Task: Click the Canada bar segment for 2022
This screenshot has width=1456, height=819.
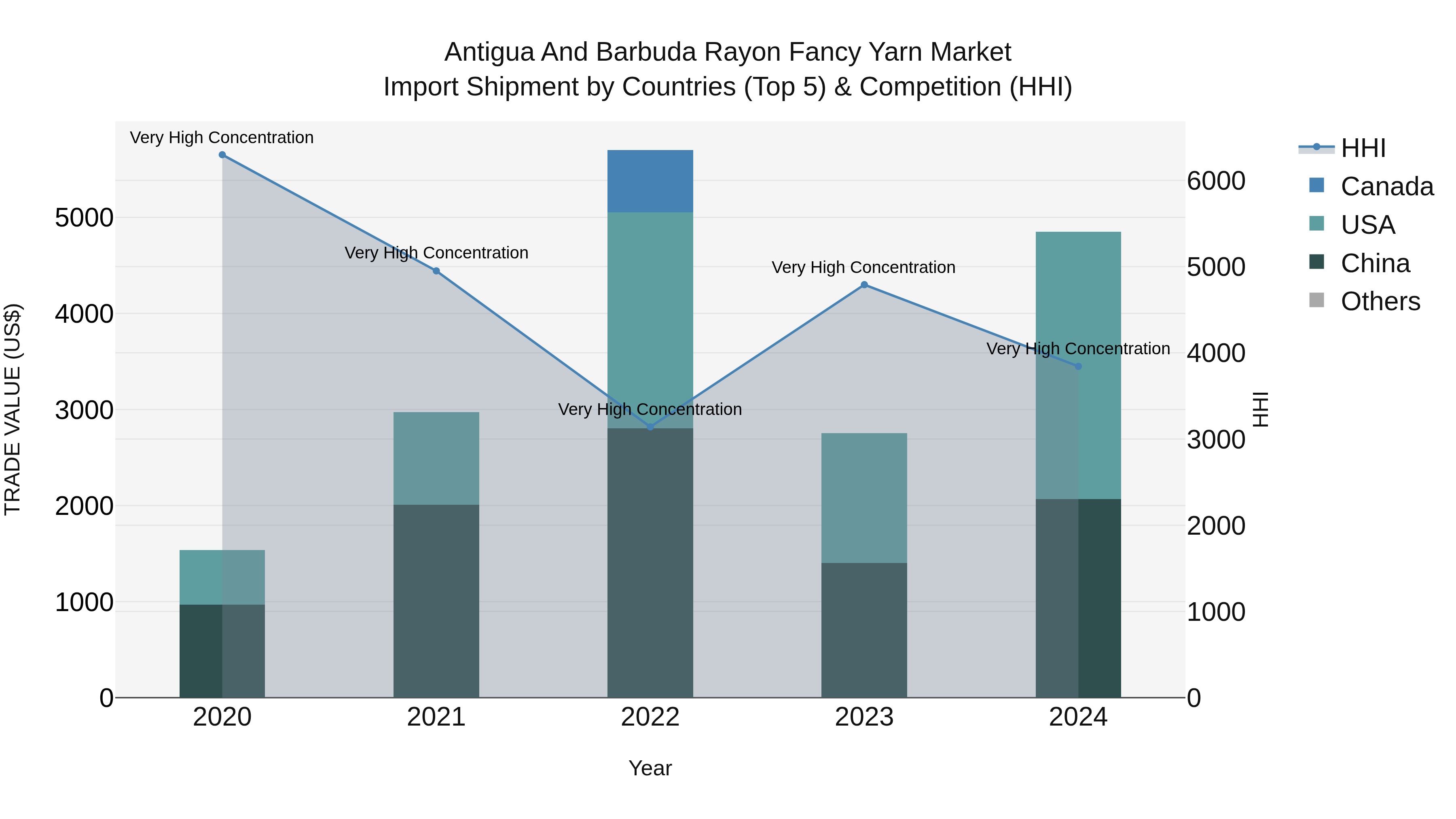Action: [650, 182]
